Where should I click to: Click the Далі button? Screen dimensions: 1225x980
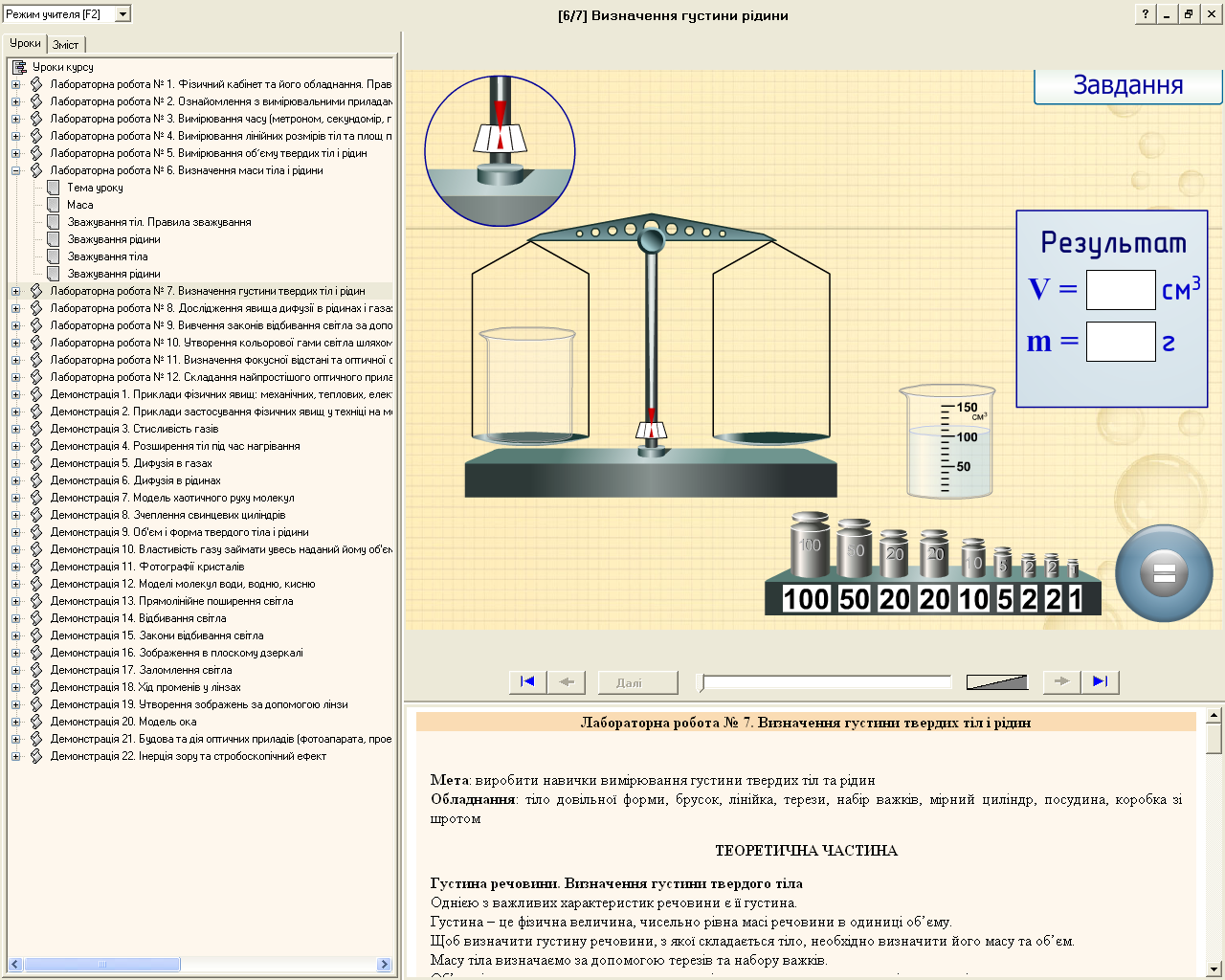pyautogui.click(x=637, y=682)
